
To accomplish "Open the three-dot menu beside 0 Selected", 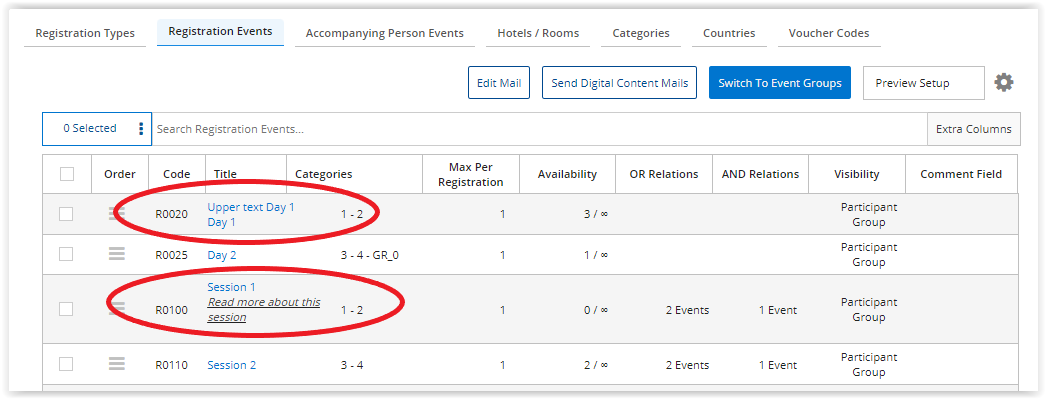I will click(x=141, y=129).
